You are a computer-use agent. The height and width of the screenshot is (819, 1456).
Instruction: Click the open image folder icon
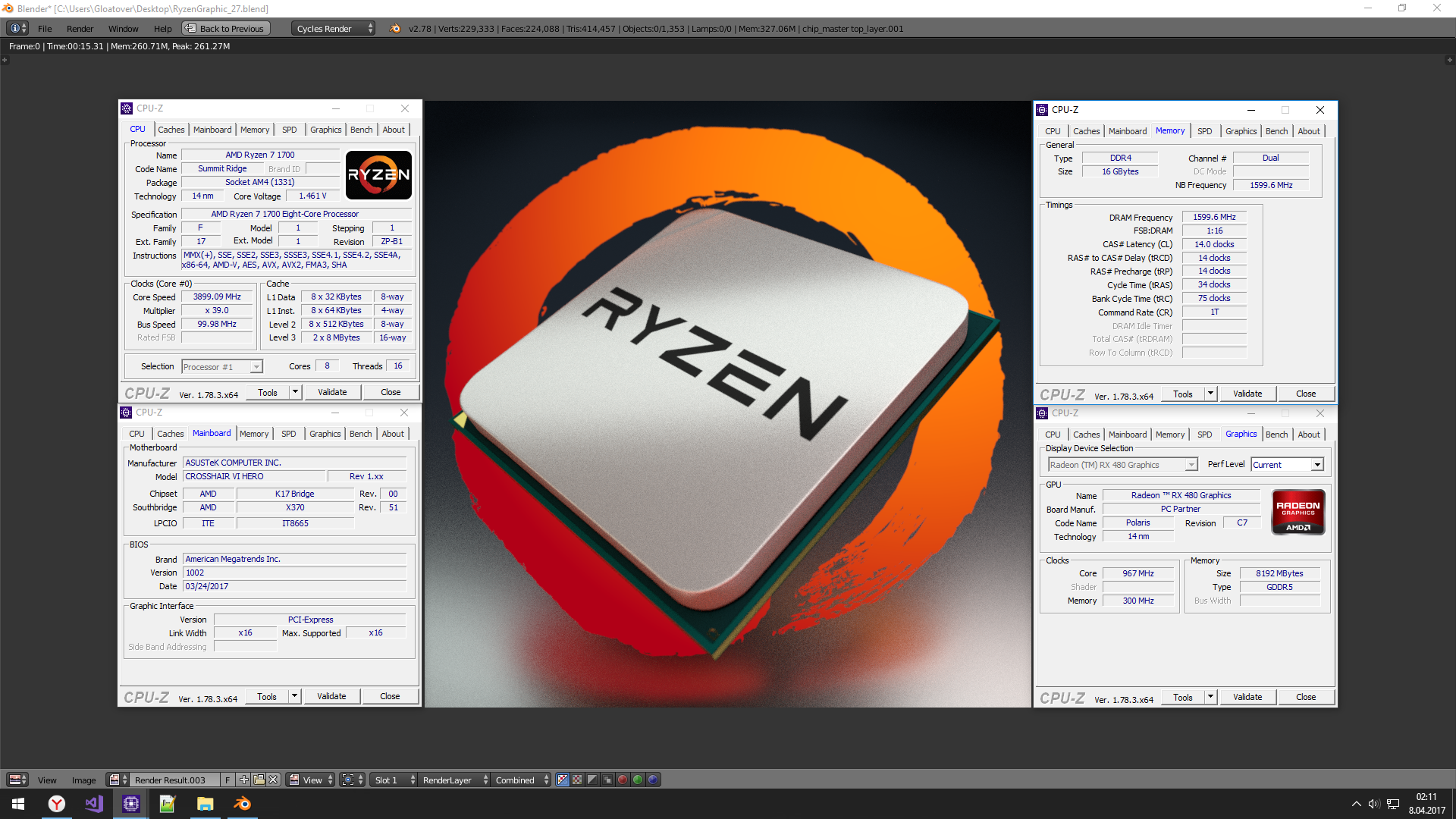259,780
